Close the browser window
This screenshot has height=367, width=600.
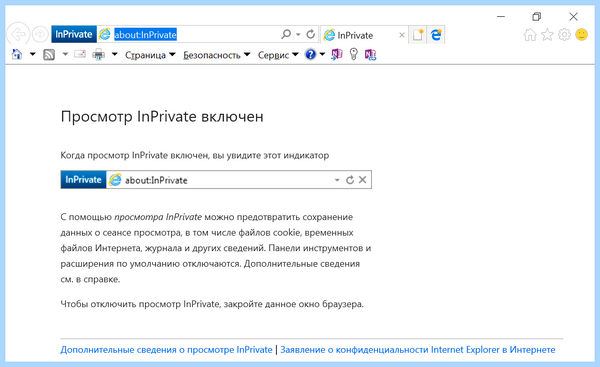tap(573, 16)
